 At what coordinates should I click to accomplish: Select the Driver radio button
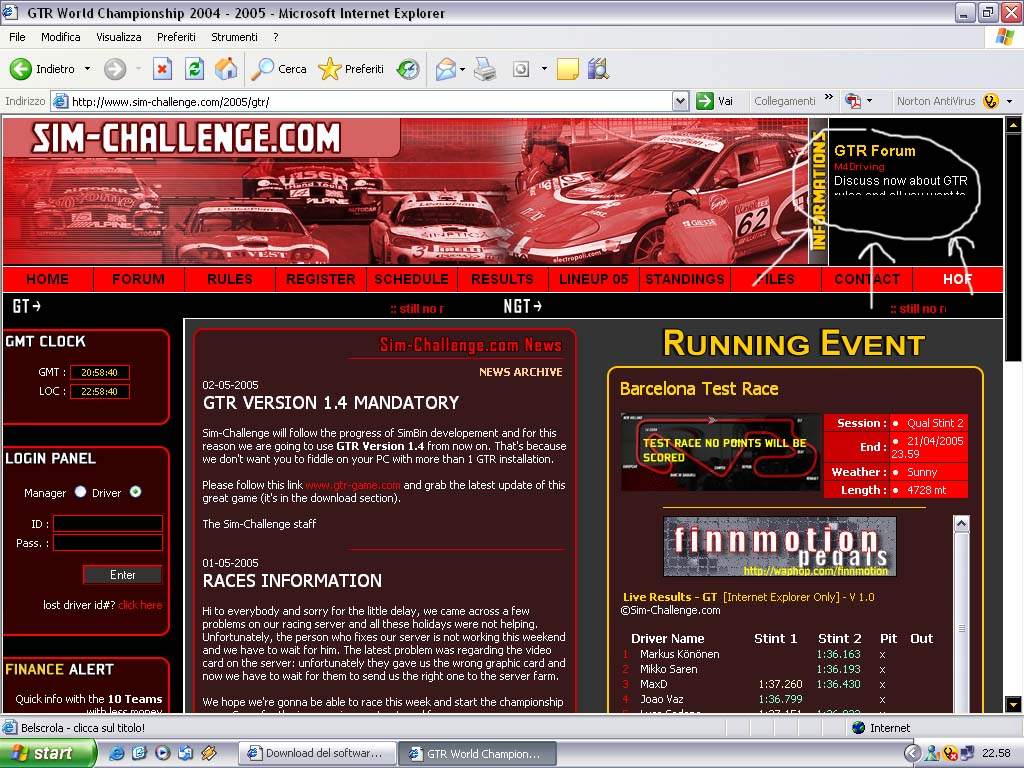pyautogui.click(x=136, y=492)
